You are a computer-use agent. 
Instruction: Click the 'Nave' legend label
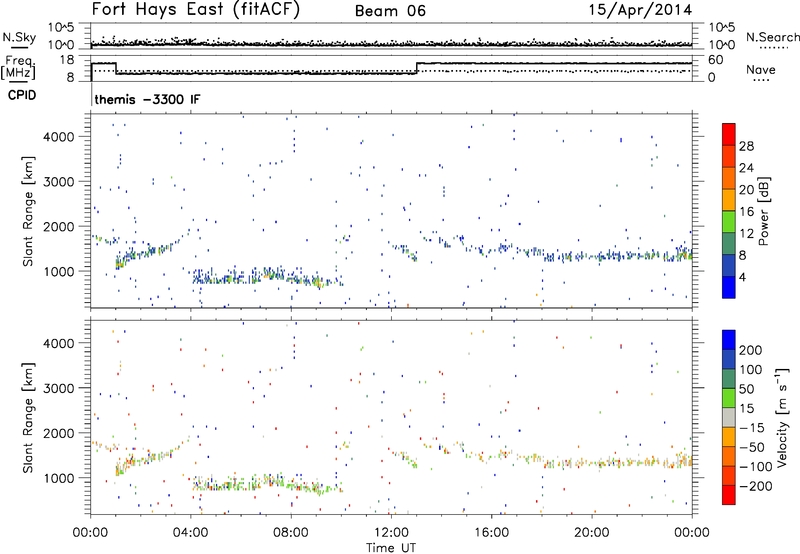(760, 69)
